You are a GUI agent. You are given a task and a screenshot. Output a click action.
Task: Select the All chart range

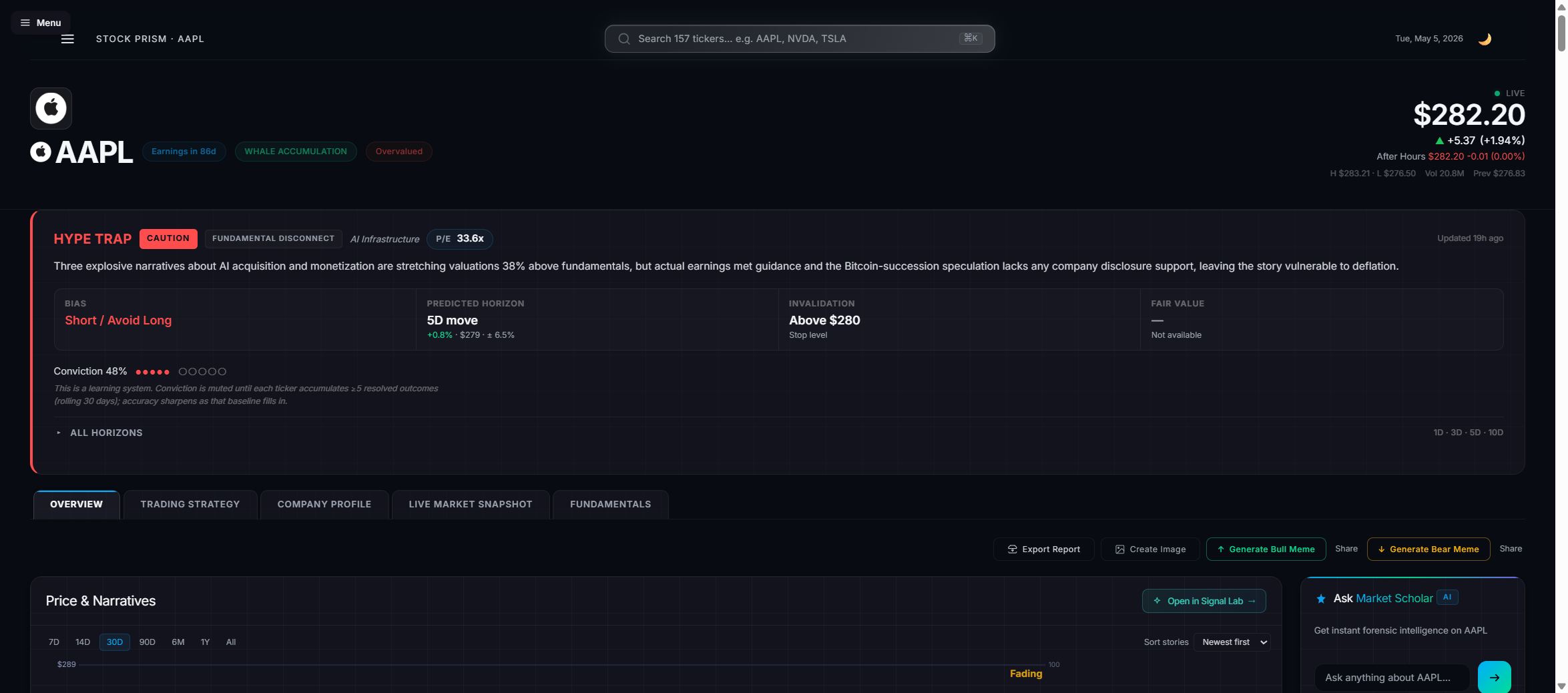(x=231, y=642)
